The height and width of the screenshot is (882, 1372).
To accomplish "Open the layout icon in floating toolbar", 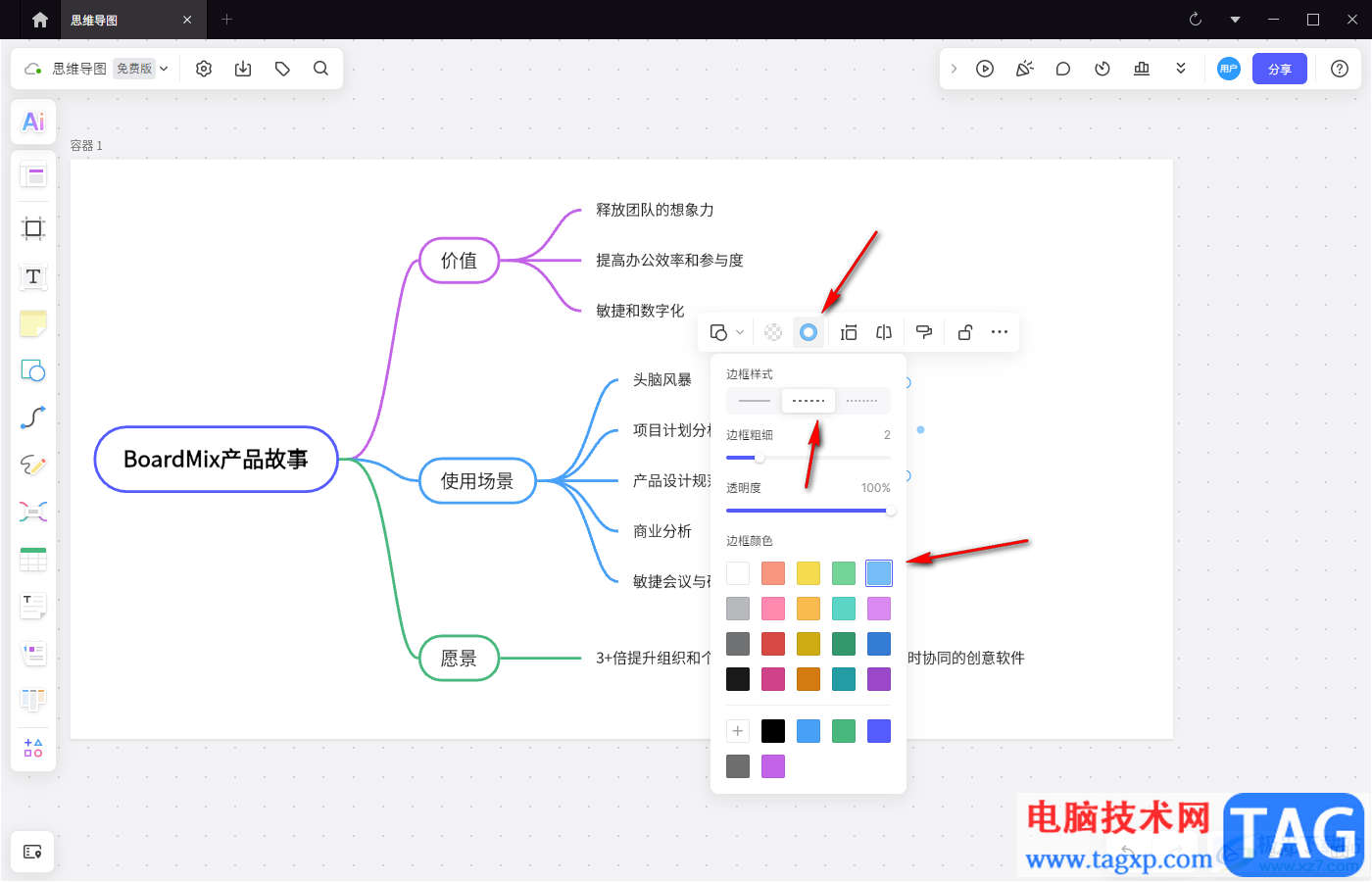I will click(849, 332).
